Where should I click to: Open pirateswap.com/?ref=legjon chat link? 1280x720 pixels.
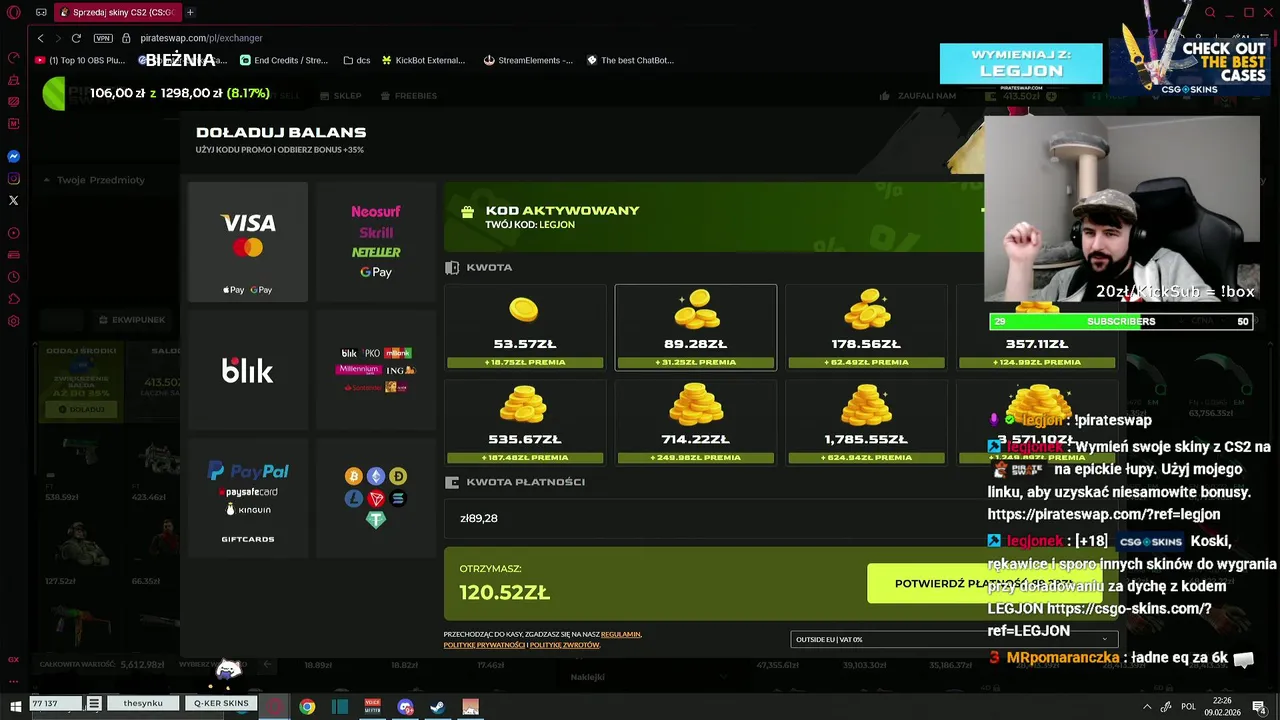point(1104,515)
